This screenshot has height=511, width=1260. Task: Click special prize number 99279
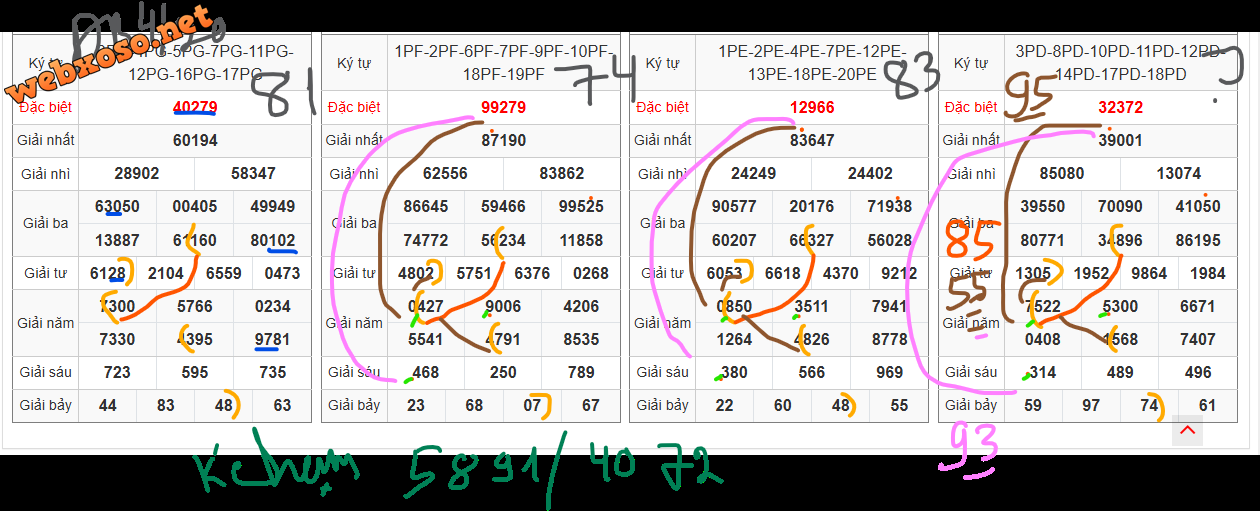[503, 107]
